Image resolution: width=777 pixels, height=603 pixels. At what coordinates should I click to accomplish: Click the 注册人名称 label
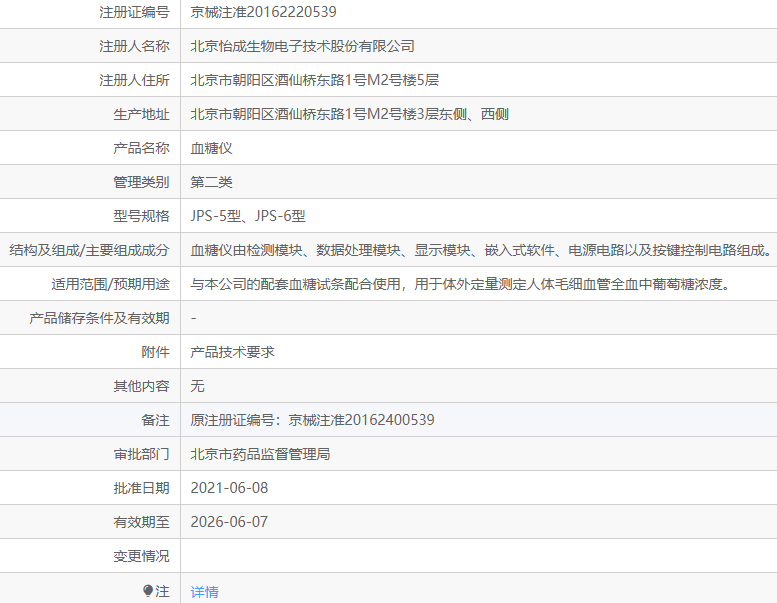click(134, 46)
